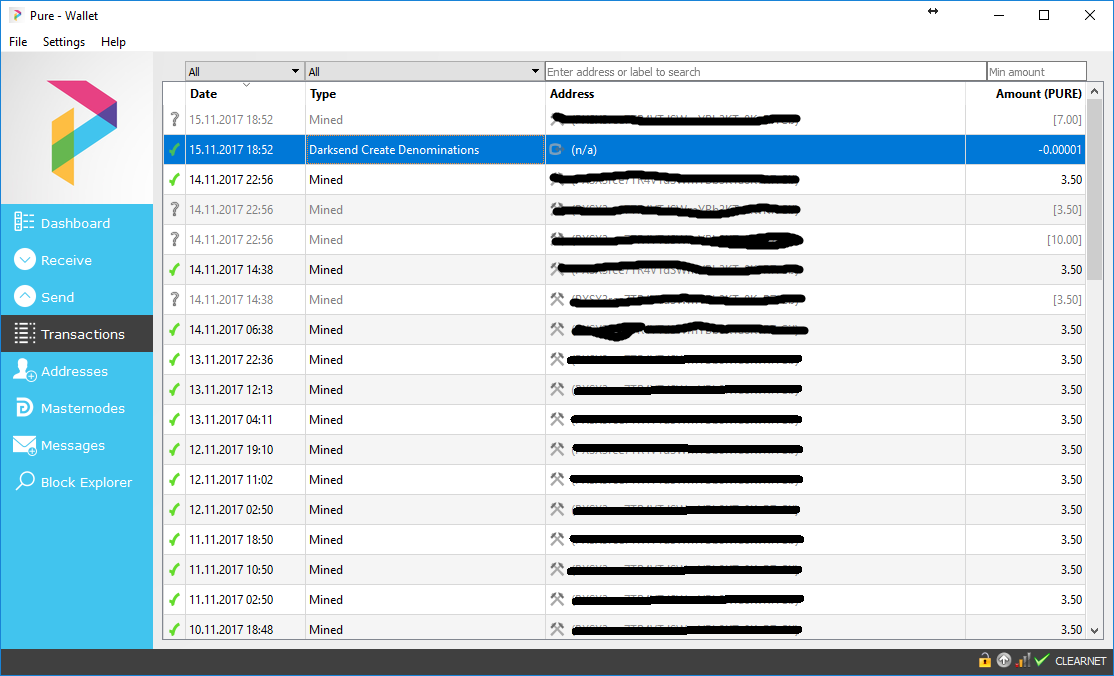
Task: Sort by the Address column header
Action: (755, 94)
